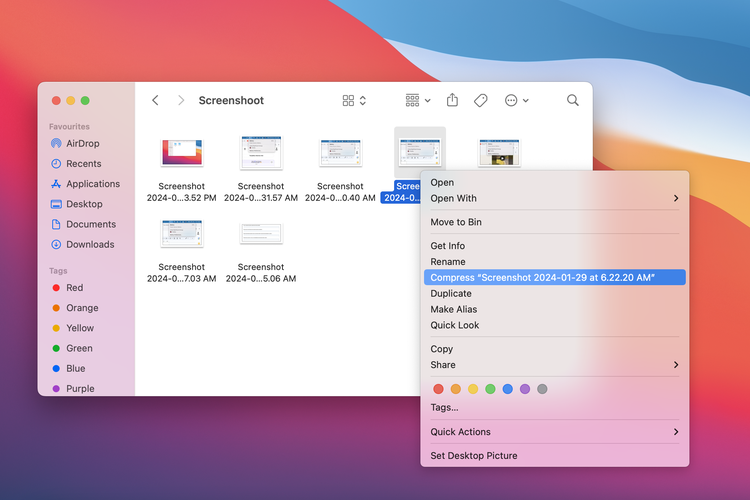Image resolution: width=750 pixels, height=500 pixels.
Task: Switch icon view using the view selector
Action: click(354, 100)
